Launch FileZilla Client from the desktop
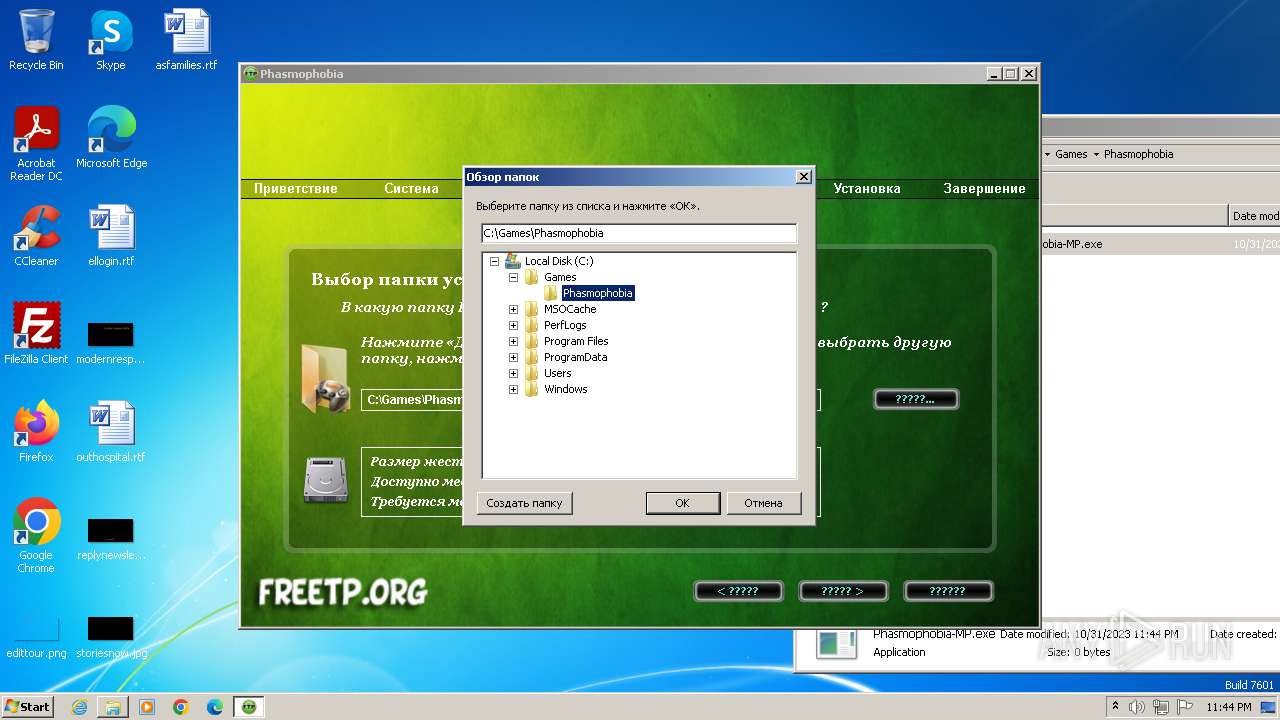This screenshot has height=720, width=1280. [36, 334]
